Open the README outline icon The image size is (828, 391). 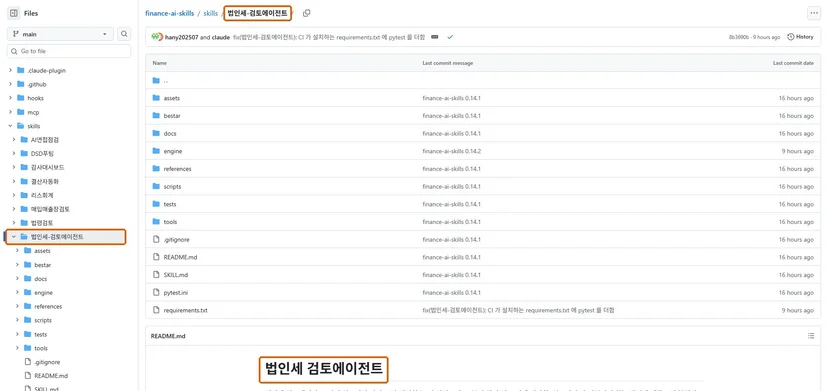[x=811, y=336]
